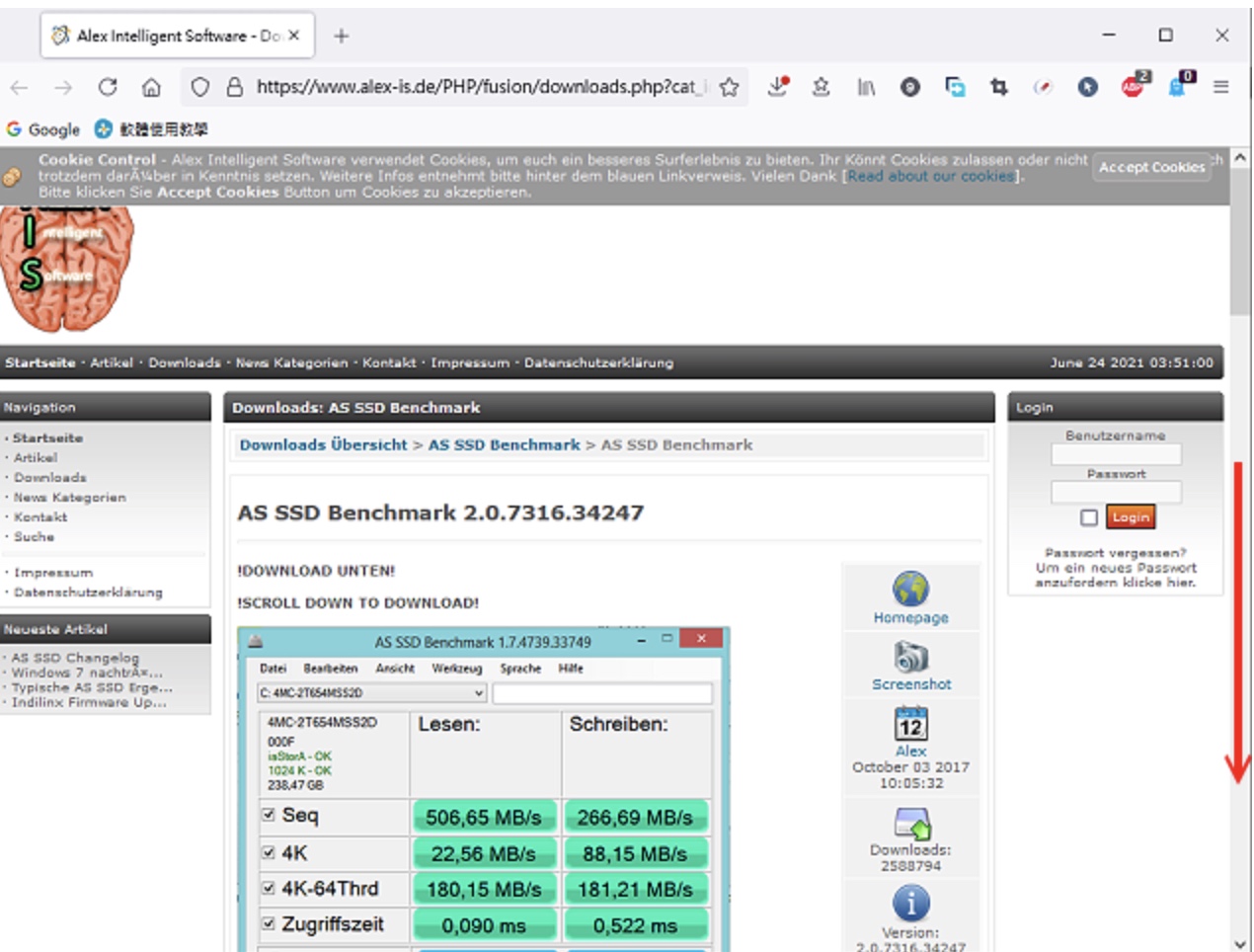
Task: Click Datenschutzerklärung in the top menu bar
Action: point(598,362)
